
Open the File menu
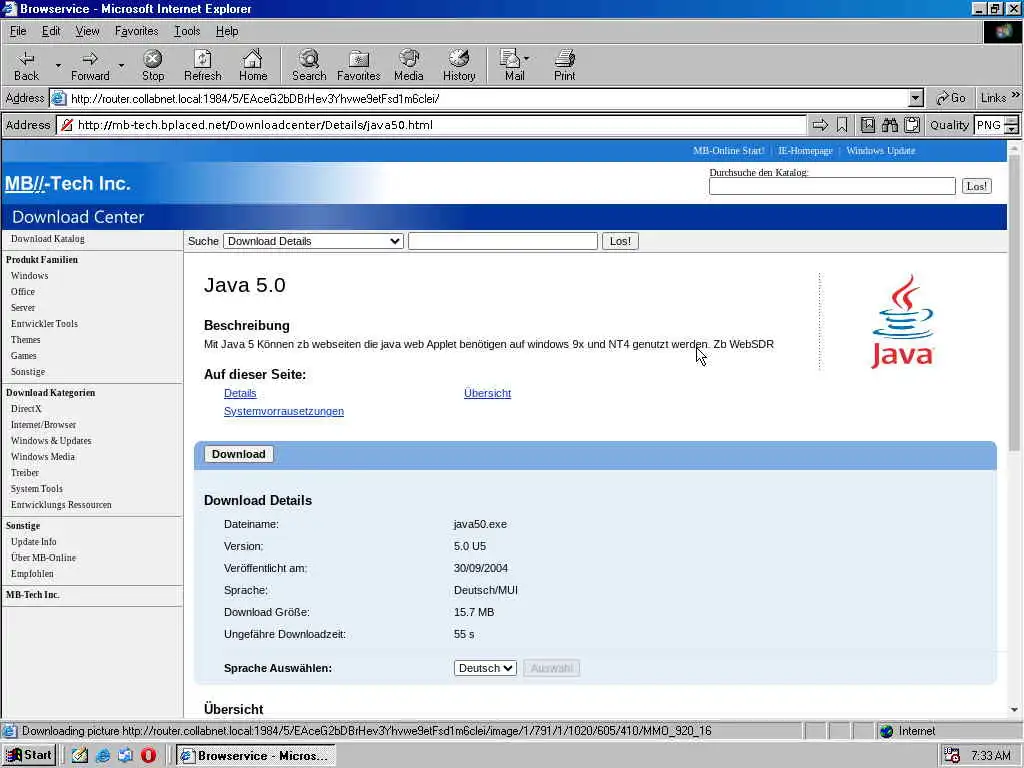(18, 31)
